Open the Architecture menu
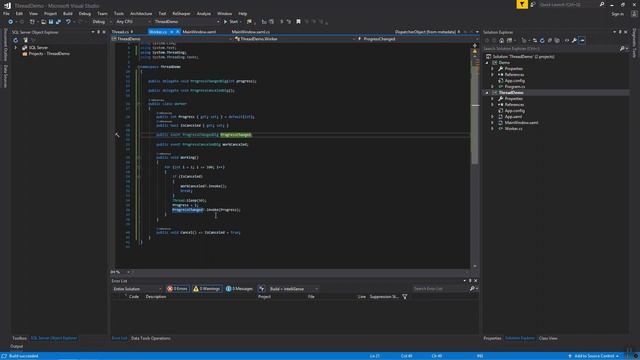 pos(141,13)
